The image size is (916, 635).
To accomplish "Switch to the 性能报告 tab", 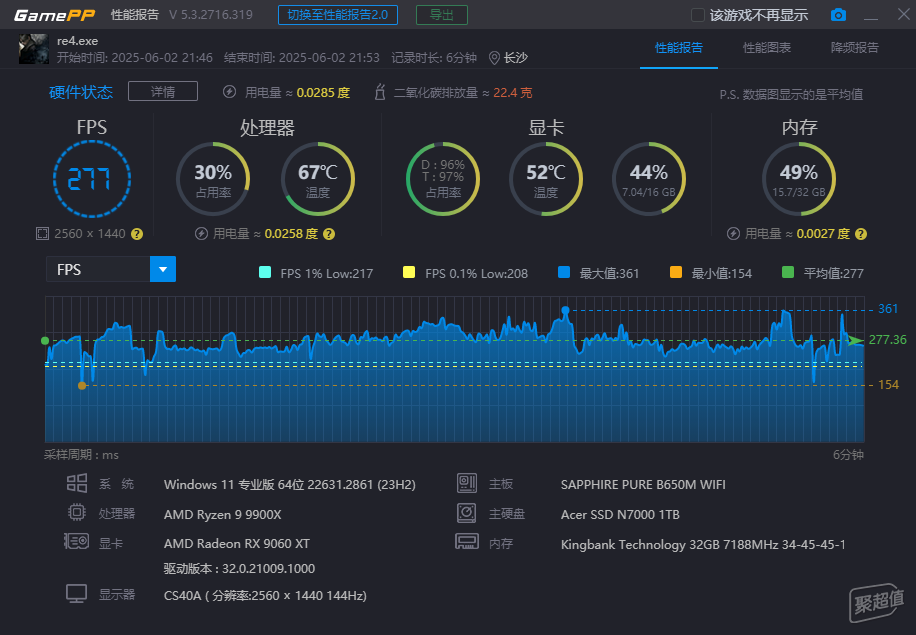I will pyautogui.click(x=679, y=48).
